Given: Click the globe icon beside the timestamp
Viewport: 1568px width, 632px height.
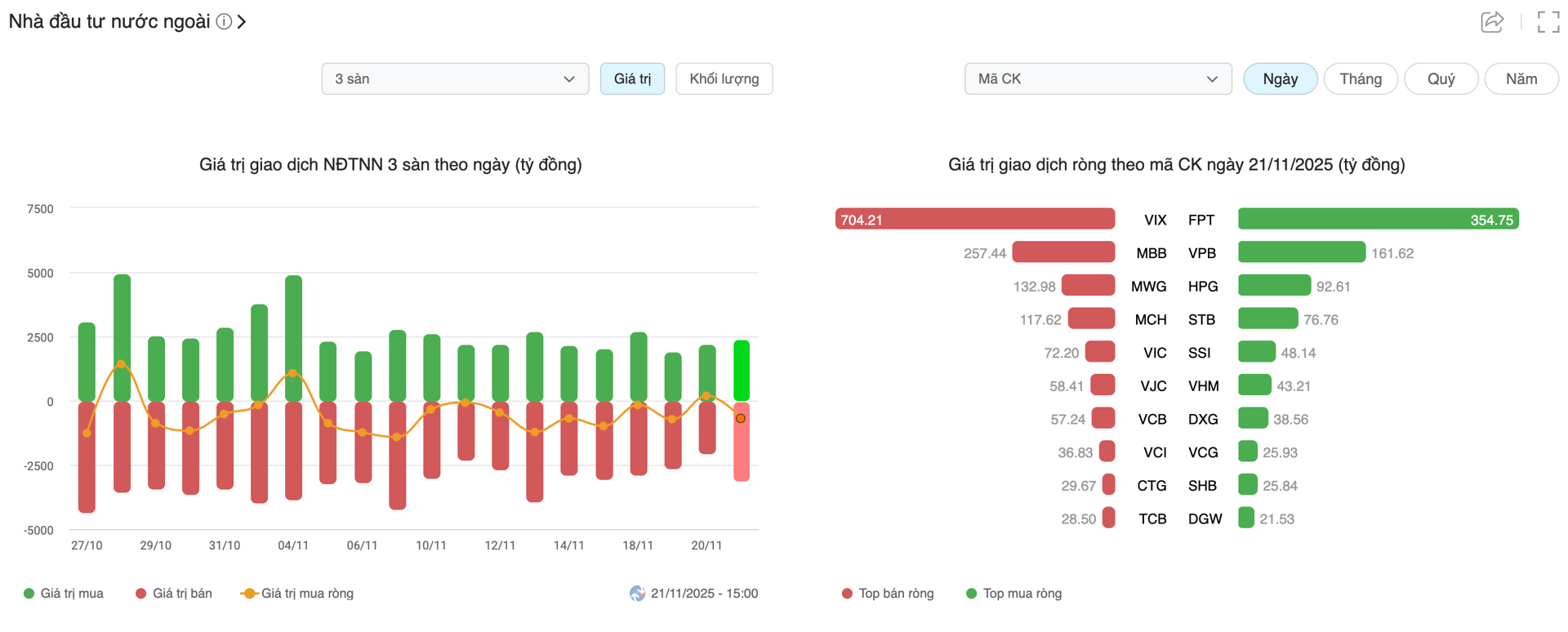Looking at the screenshot, I should pyautogui.click(x=637, y=594).
